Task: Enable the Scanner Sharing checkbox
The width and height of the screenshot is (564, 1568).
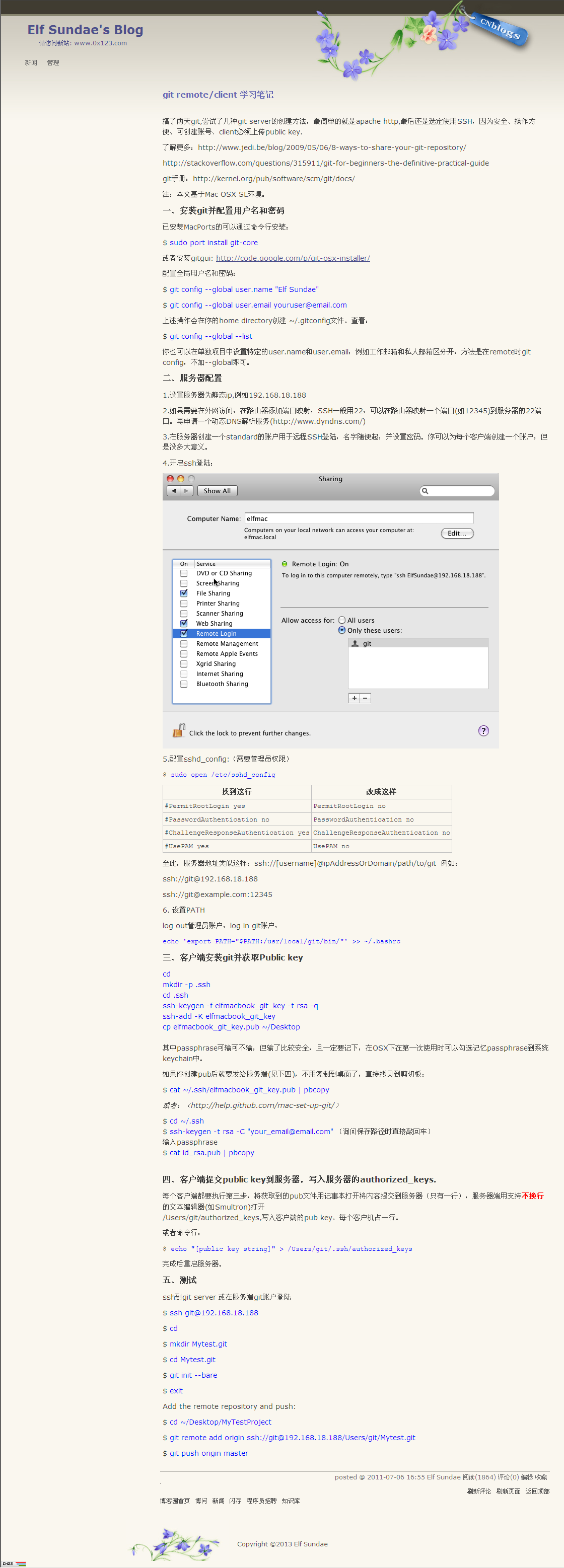Action: pos(184,613)
